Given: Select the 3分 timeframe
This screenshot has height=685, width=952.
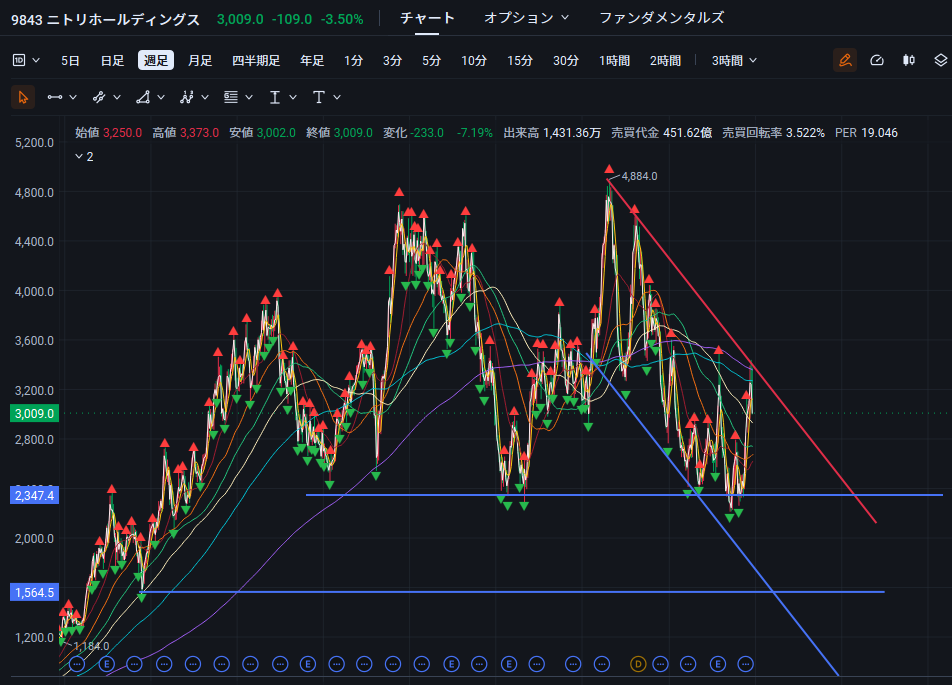Looking at the screenshot, I should coord(392,61).
